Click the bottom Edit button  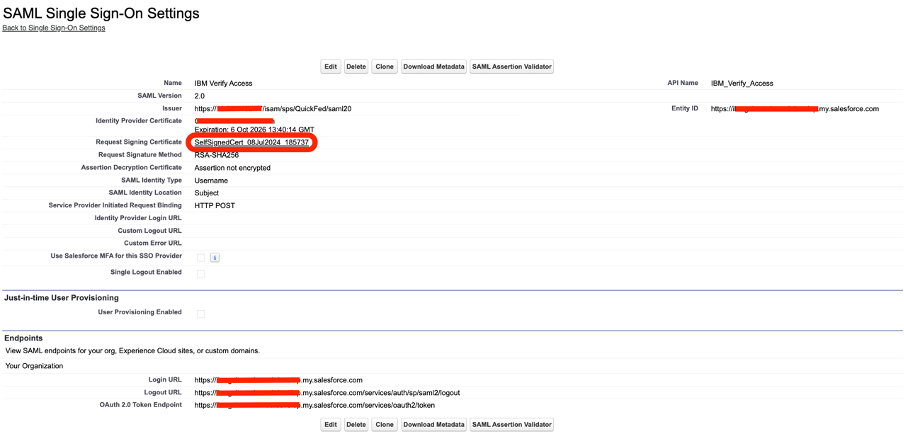pos(330,425)
